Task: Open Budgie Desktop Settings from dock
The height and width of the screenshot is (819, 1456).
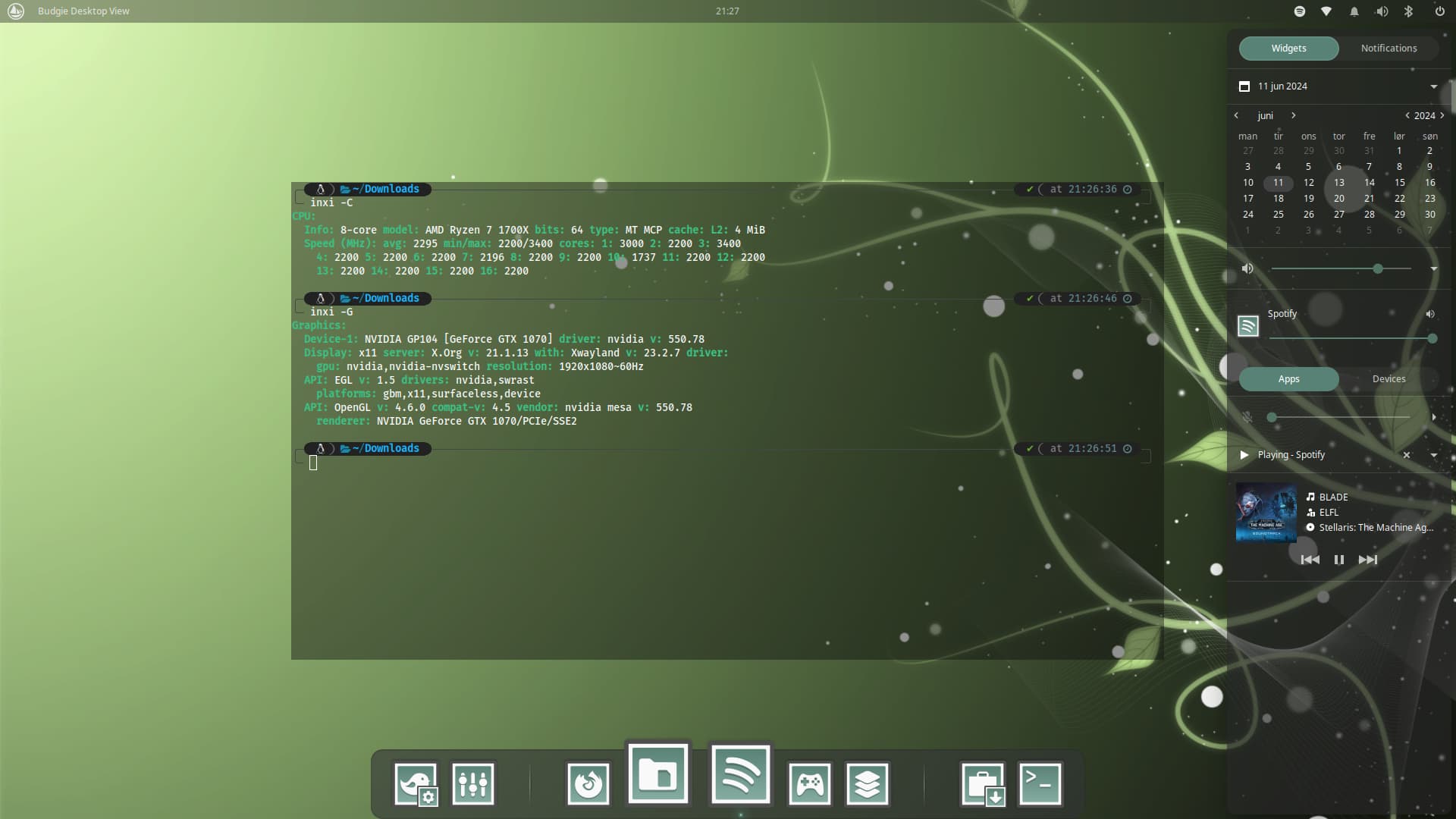Action: coord(416,783)
